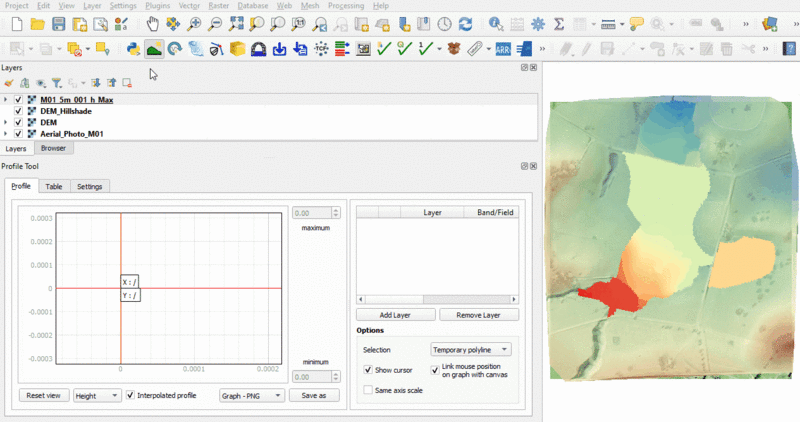Click the maximum value spin box
Image resolution: width=800 pixels, height=422 pixels.
(311, 213)
